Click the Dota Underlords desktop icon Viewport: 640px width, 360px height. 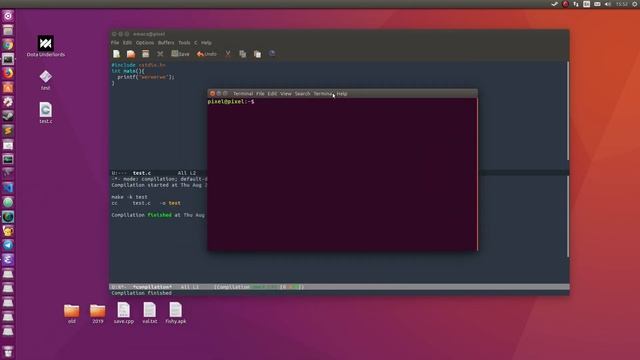tap(46, 46)
